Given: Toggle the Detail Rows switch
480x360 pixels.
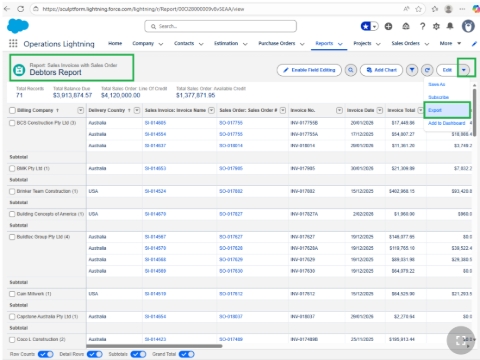Looking at the screenshot, I should [x=95, y=354].
